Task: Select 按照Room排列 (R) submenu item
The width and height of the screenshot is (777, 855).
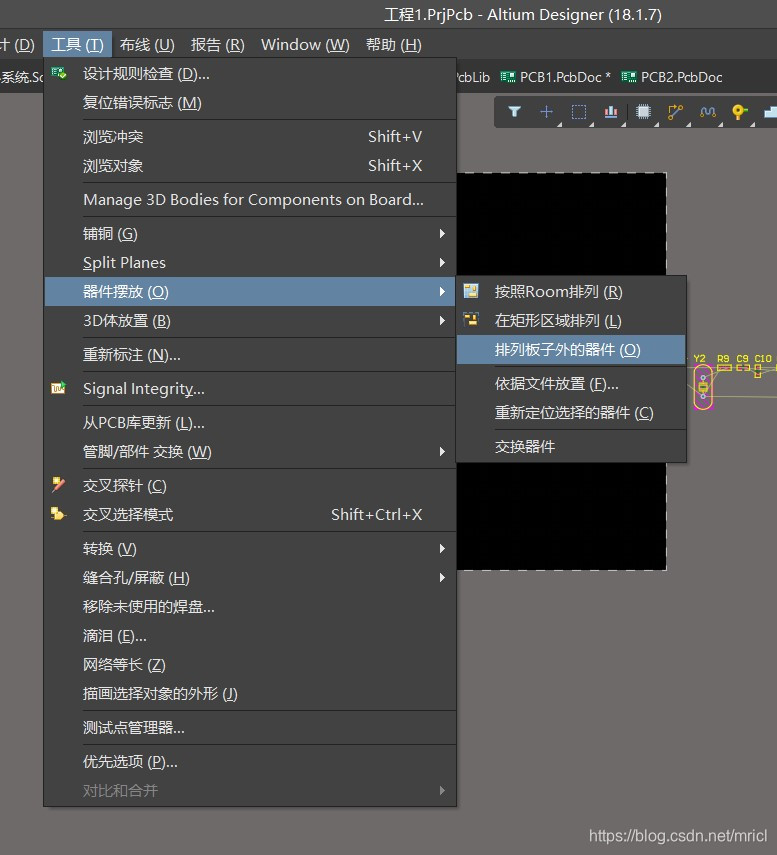Action: tap(571, 292)
